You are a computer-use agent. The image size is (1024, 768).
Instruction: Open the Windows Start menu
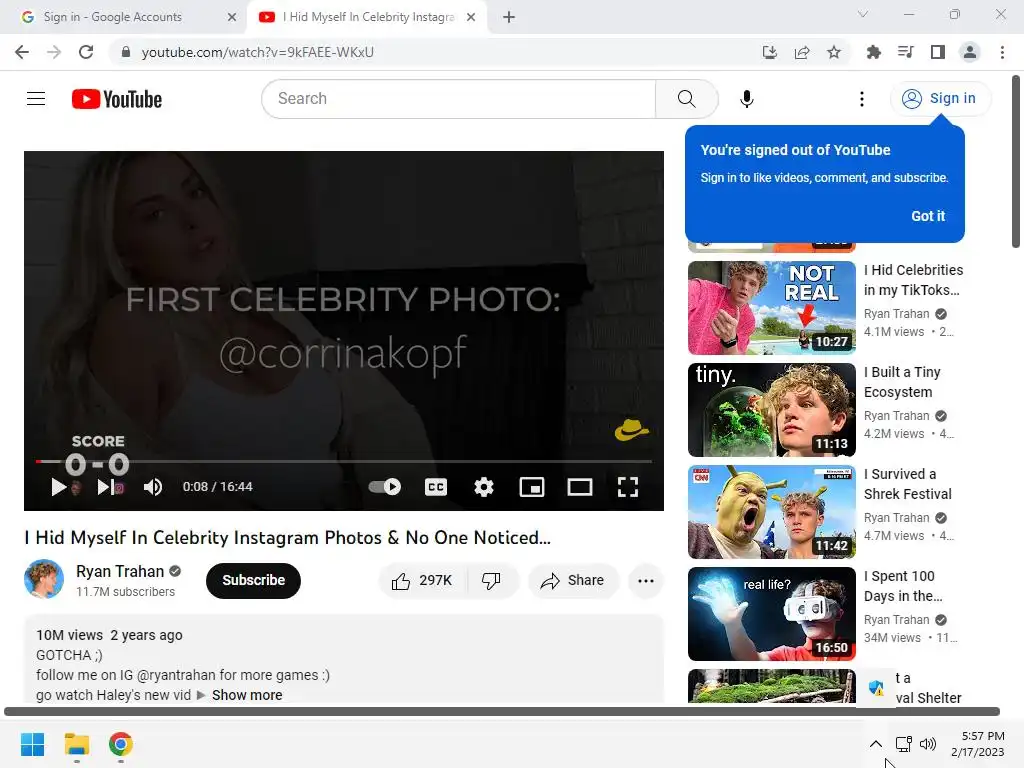32,744
